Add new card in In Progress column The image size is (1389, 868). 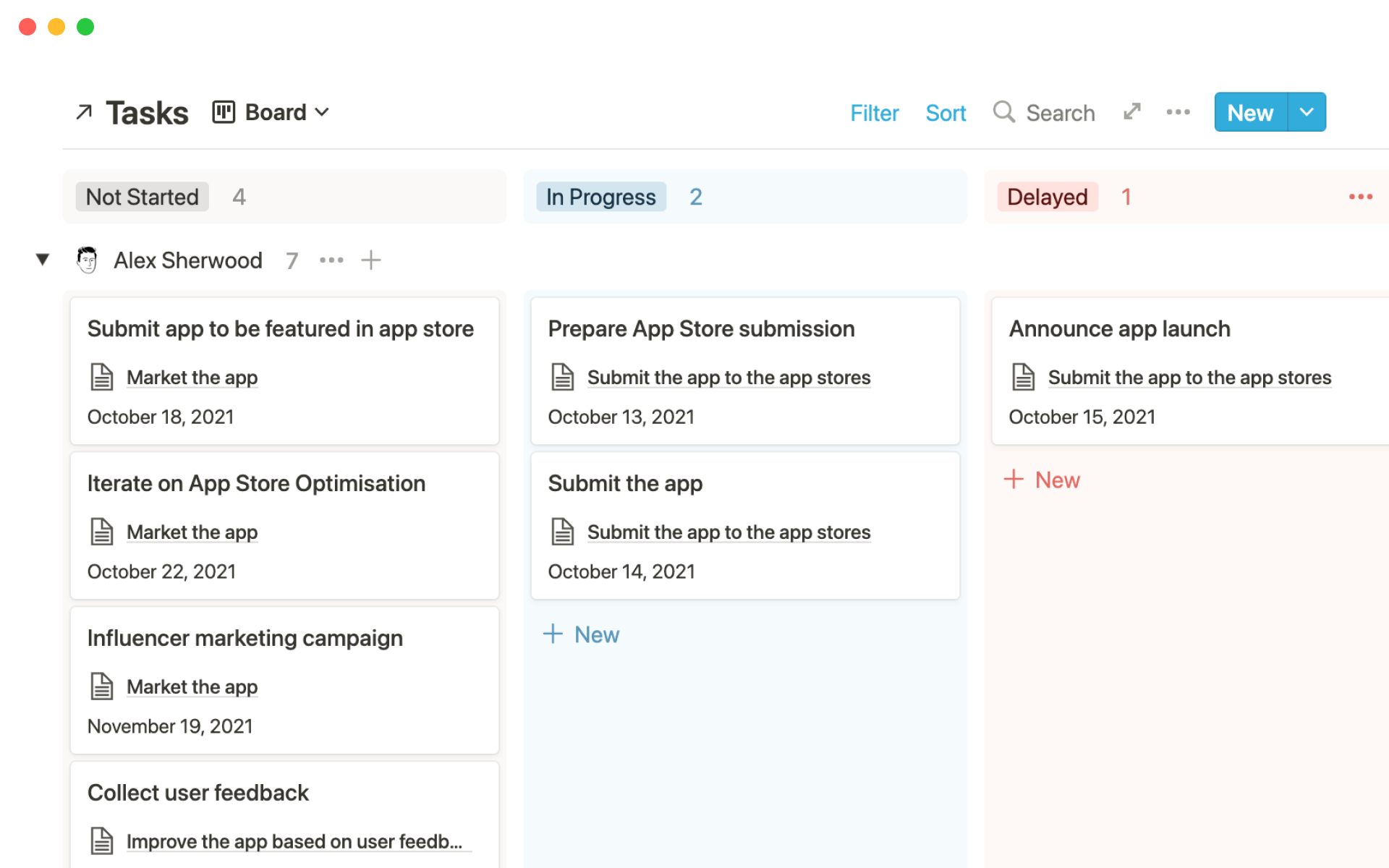click(582, 634)
